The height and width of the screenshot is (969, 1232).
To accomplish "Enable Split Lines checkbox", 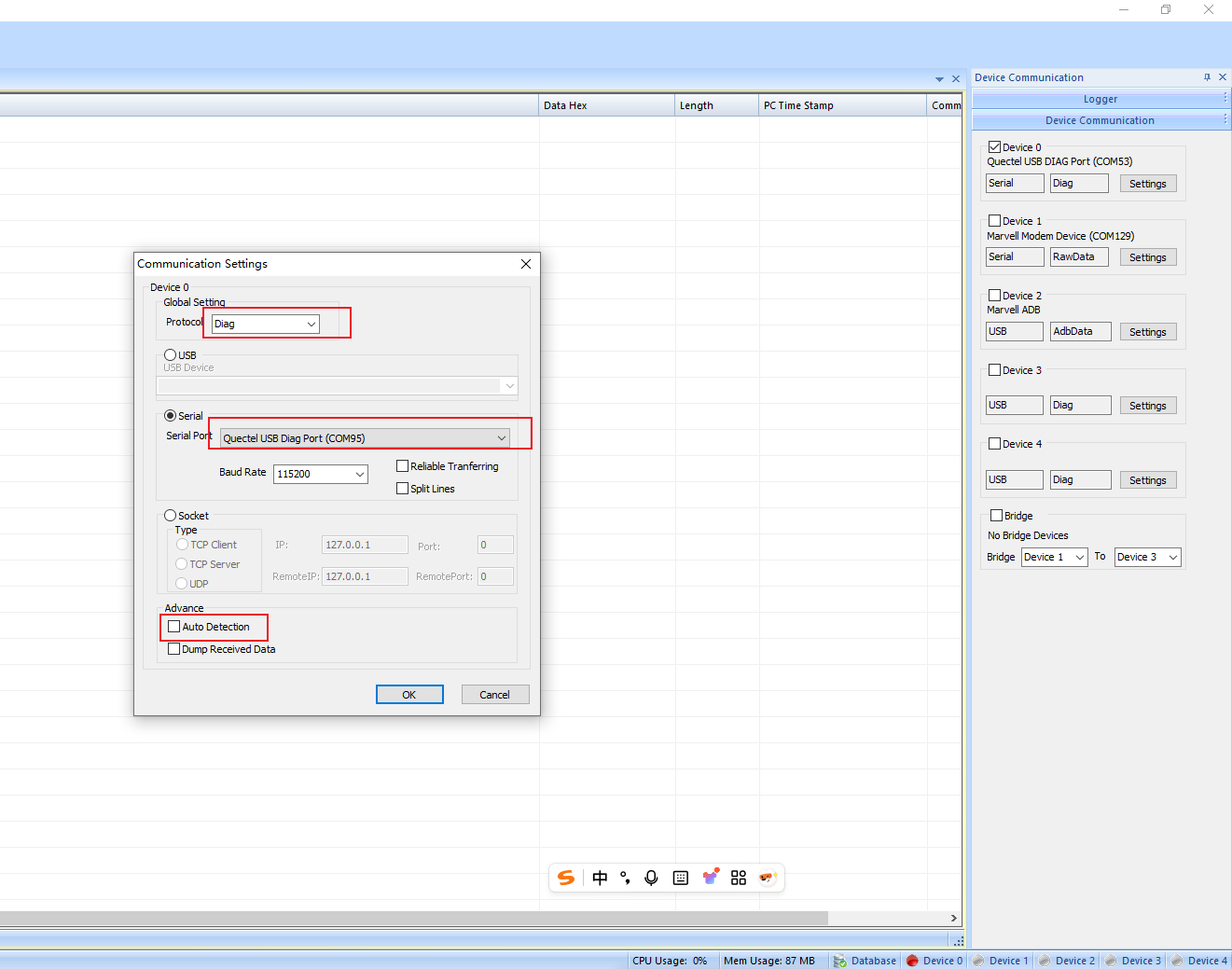I will pos(403,489).
